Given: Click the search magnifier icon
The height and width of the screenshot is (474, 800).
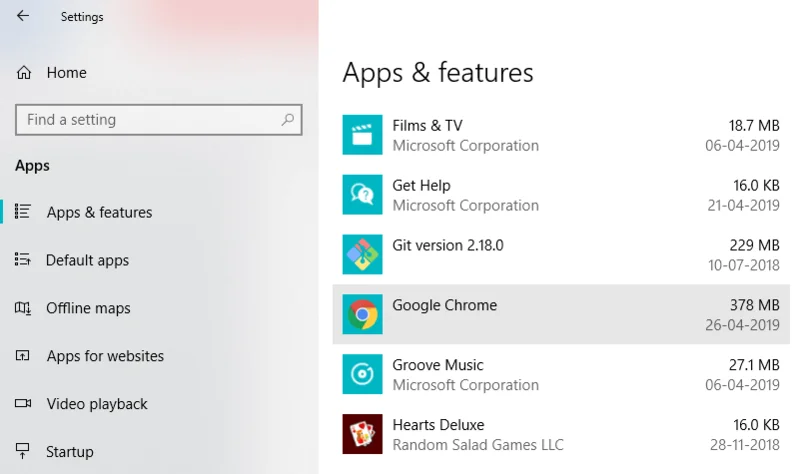Looking at the screenshot, I should point(288,120).
